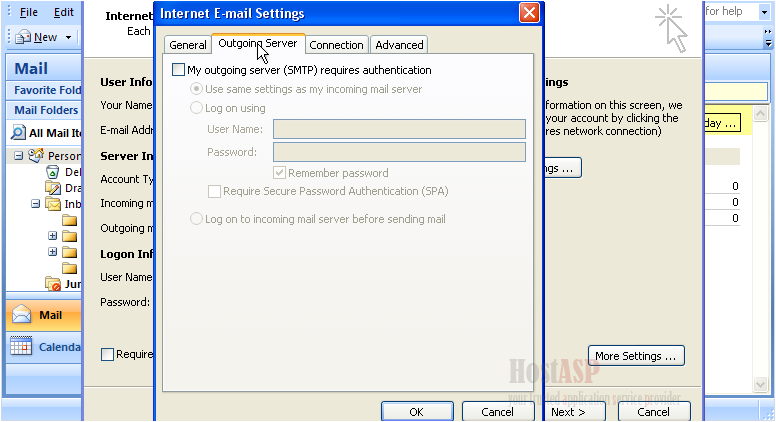Click the Mail Folders header
The height and width of the screenshot is (422, 776).
pyautogui.click(x=46, y=110)
